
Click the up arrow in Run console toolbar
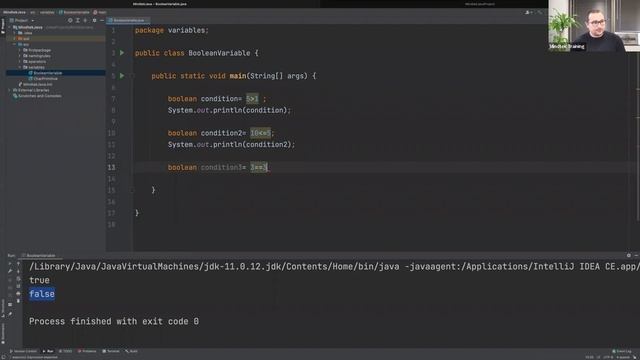[x=18, y=264]
